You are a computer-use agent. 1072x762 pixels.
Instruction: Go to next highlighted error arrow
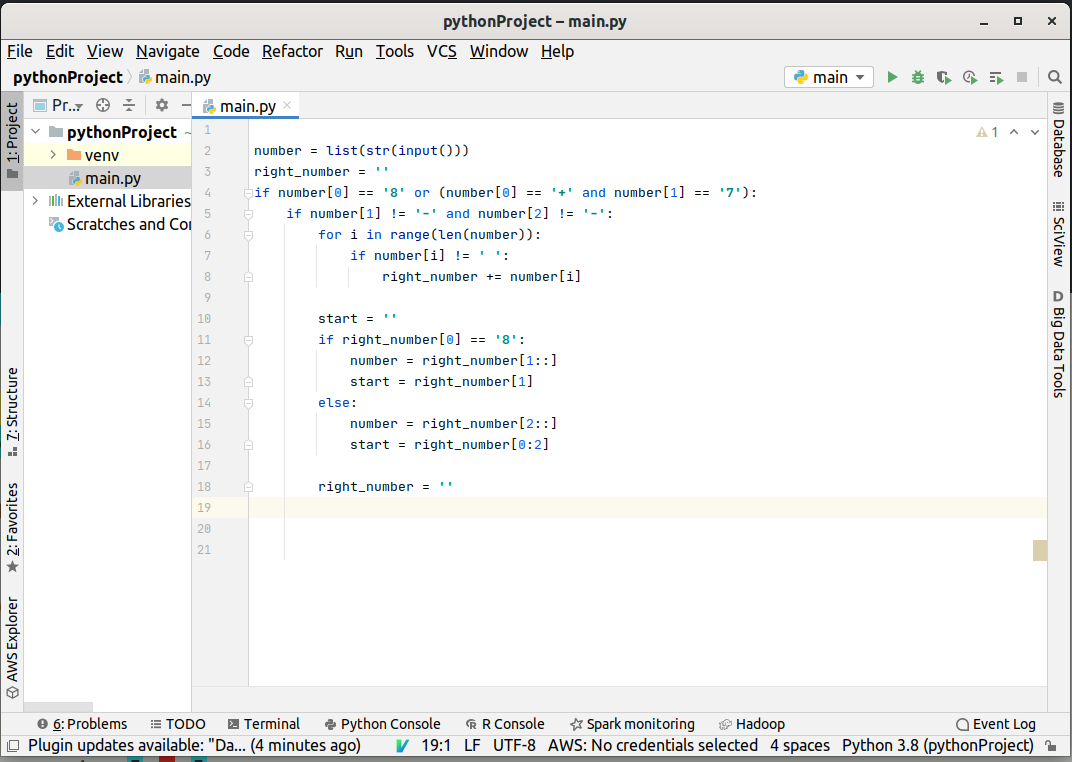pyautogui.click(x=1035, y=132)
